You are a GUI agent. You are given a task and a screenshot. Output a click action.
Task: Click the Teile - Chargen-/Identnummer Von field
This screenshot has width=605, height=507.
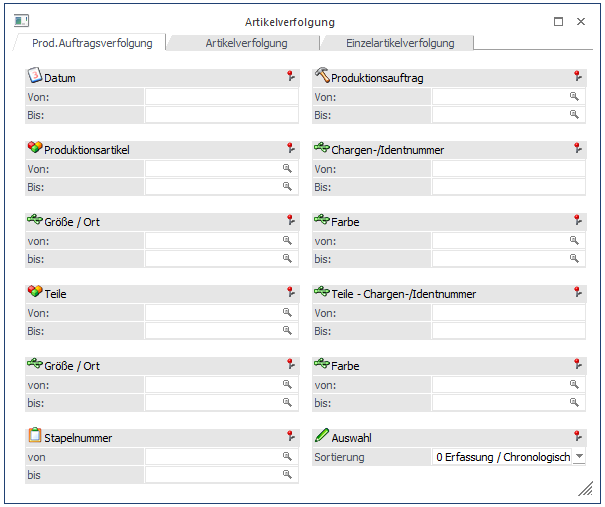tap(508, 313)
